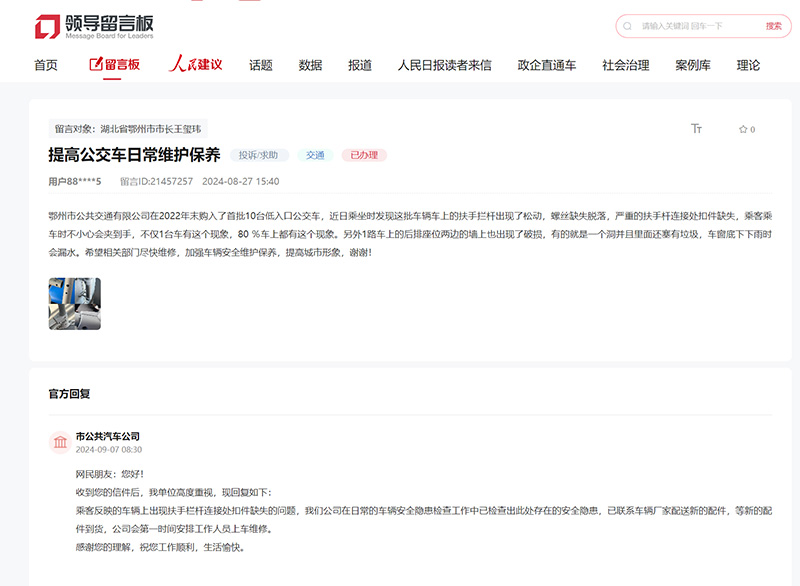800x586 pixels.
Task: Switch to the 案例库 tab
Action: pos(694,64)
